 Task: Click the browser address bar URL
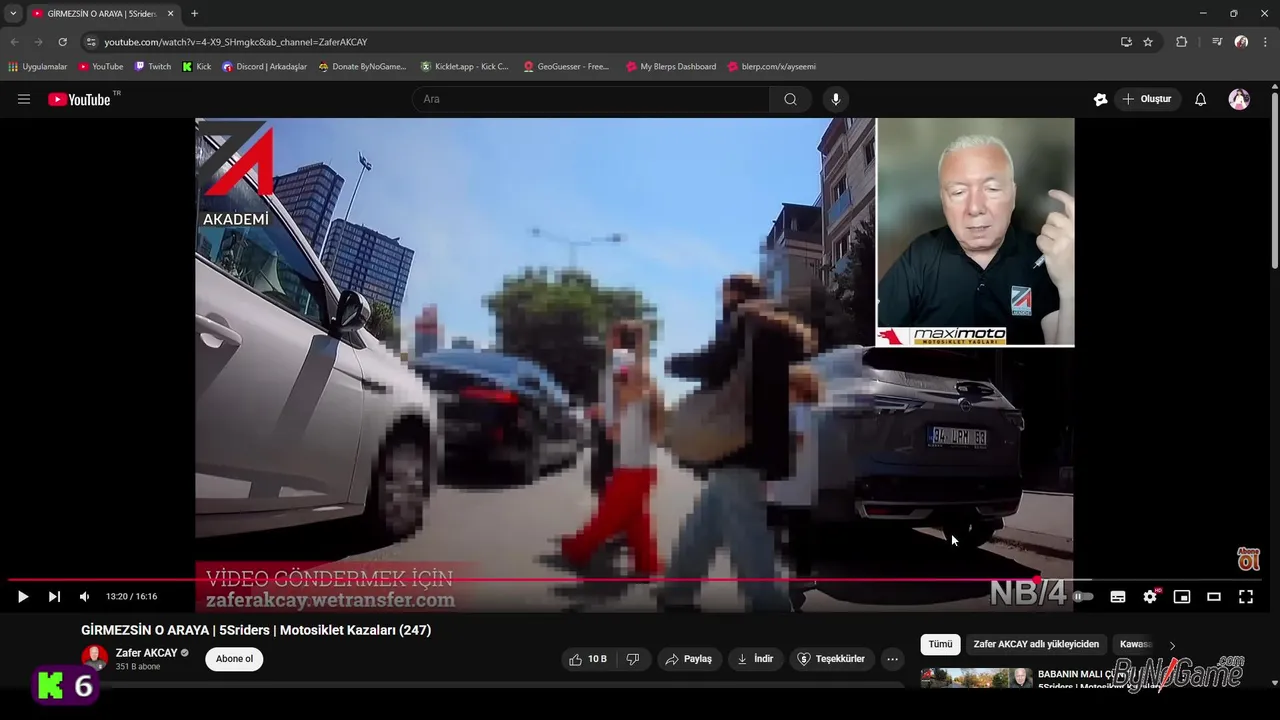(236, 42)
